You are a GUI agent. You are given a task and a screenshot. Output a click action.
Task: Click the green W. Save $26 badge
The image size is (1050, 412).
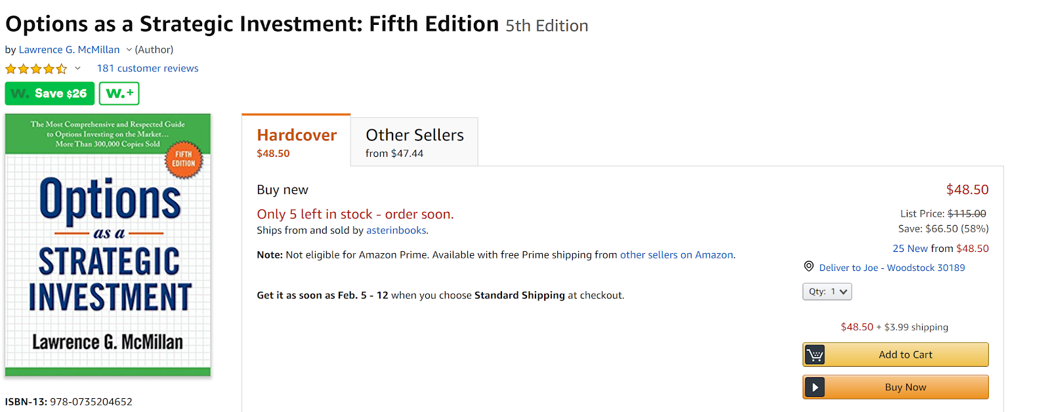(x=50, y=94)
